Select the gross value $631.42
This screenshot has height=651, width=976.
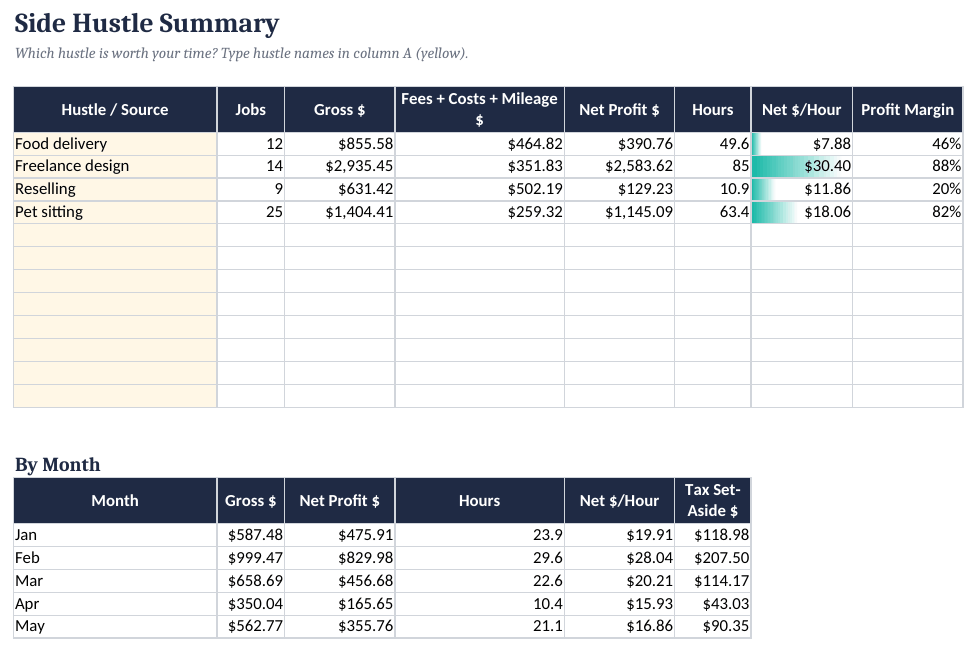[340, 189]
